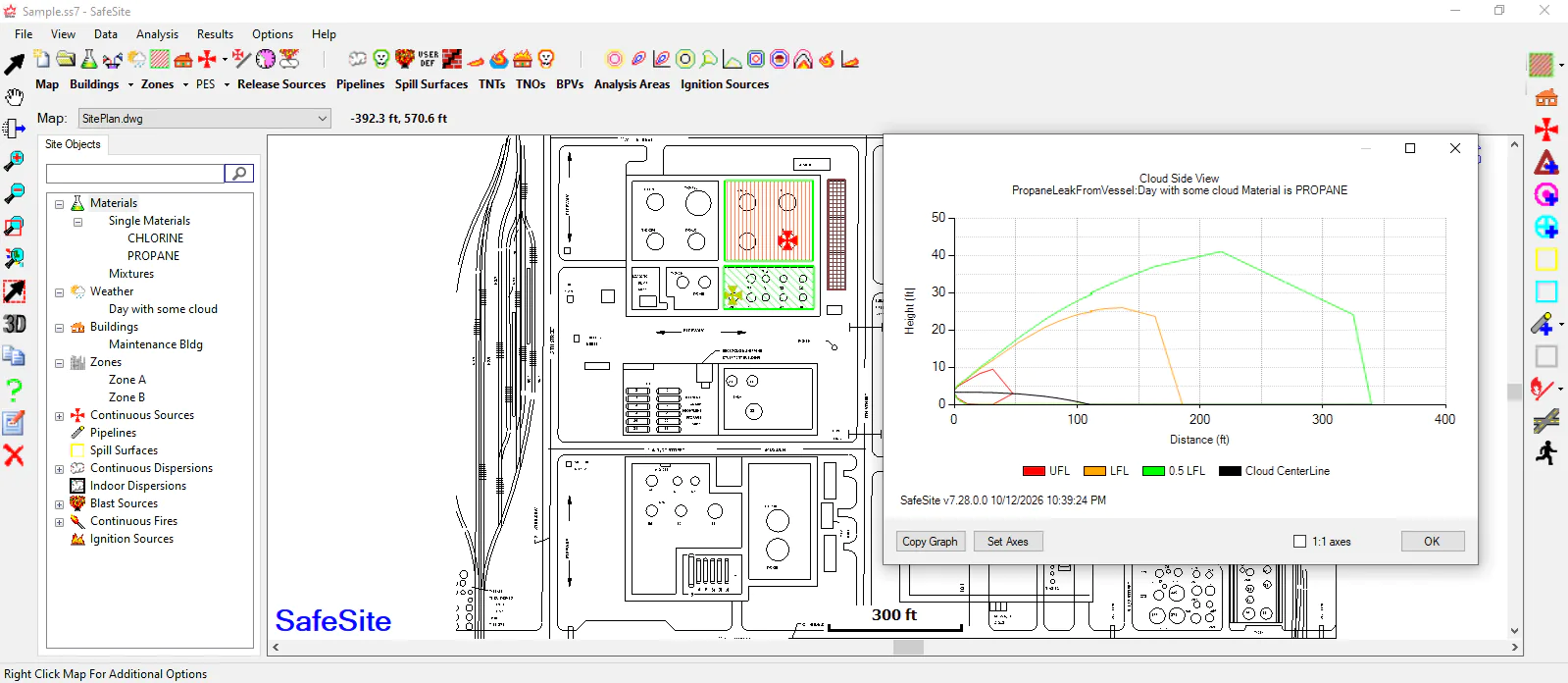Image resolution: width=1568 pixels, height=683 pixels.
Task: Open the Buildings toolbar dropdown arrow
Action: [x=130, y=85]
